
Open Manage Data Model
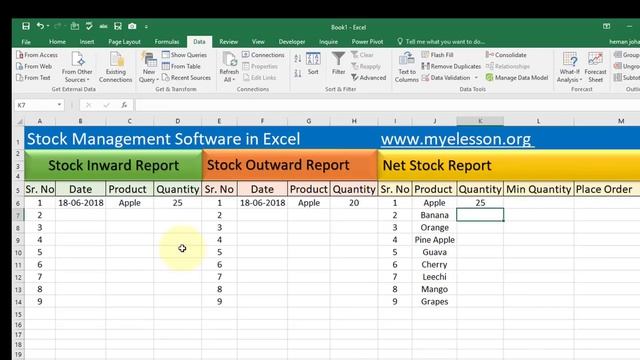click(x=517, y=78)
